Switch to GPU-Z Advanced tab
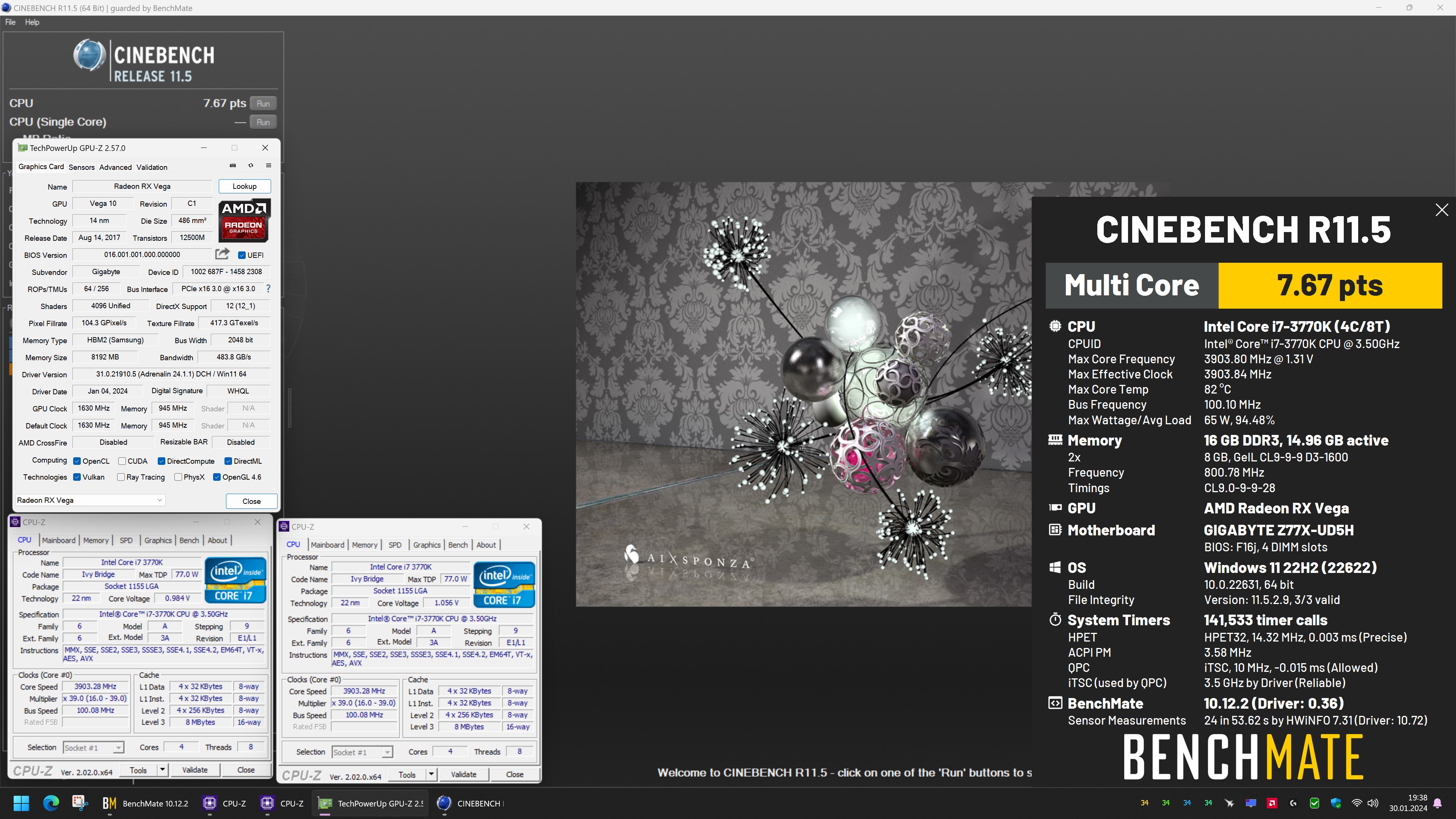Image resolution: width=1456 pixels, height=819 pixels. 115,167
